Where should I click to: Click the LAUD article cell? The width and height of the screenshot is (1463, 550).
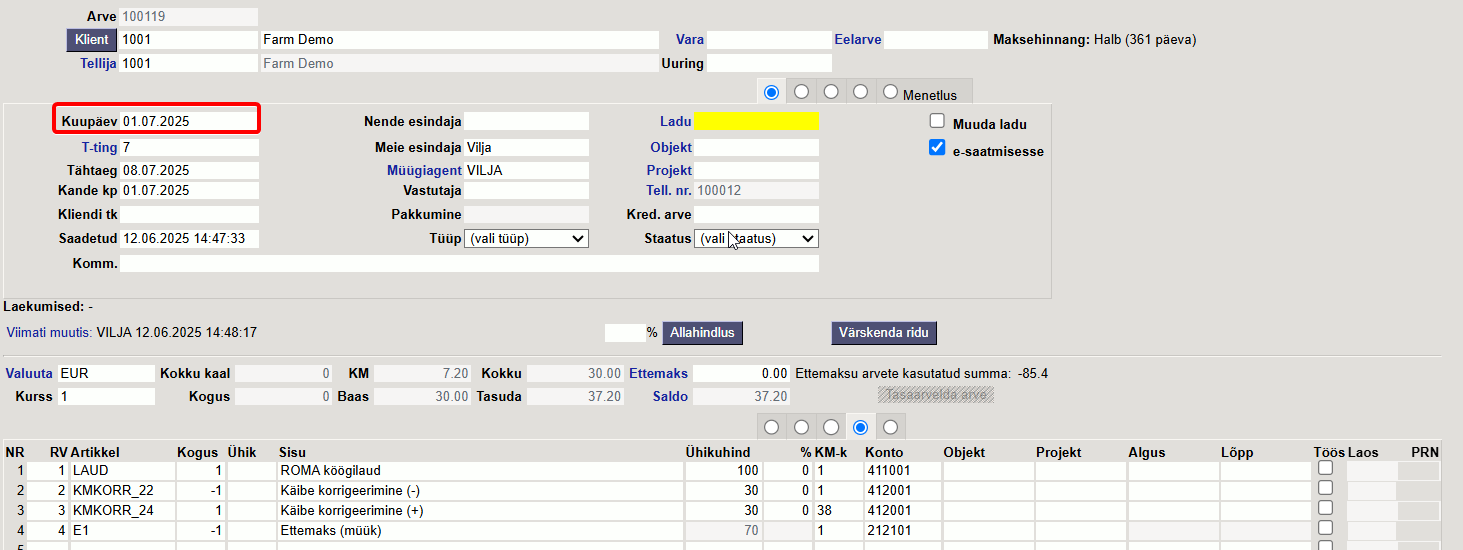123,470
